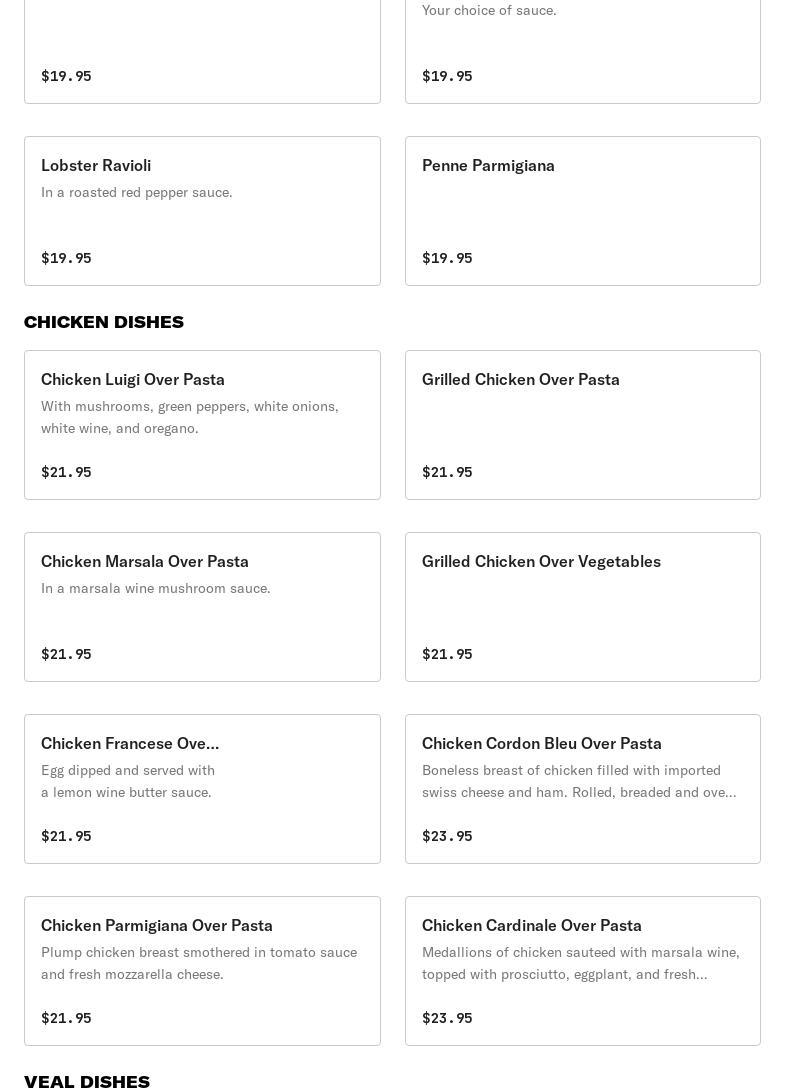
Task: Click the Chicken Dishes section heading
Action: (104, 322)
